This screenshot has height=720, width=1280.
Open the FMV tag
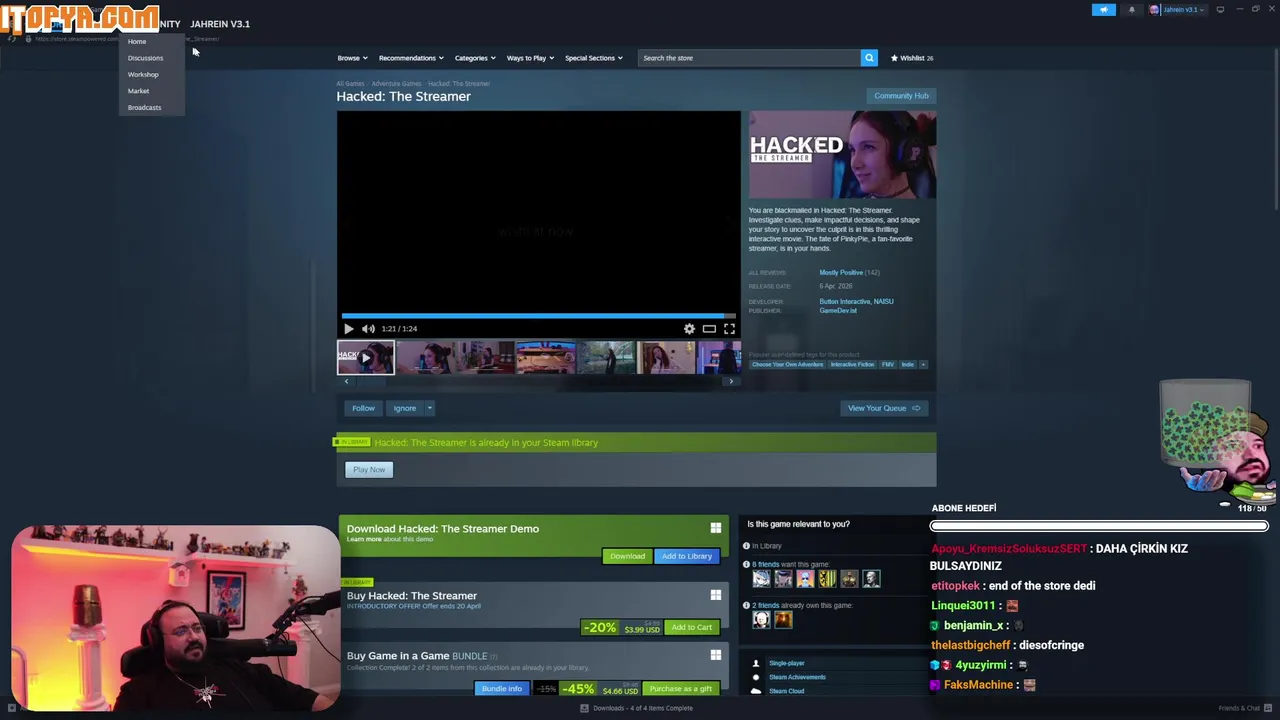pos(887,365)
